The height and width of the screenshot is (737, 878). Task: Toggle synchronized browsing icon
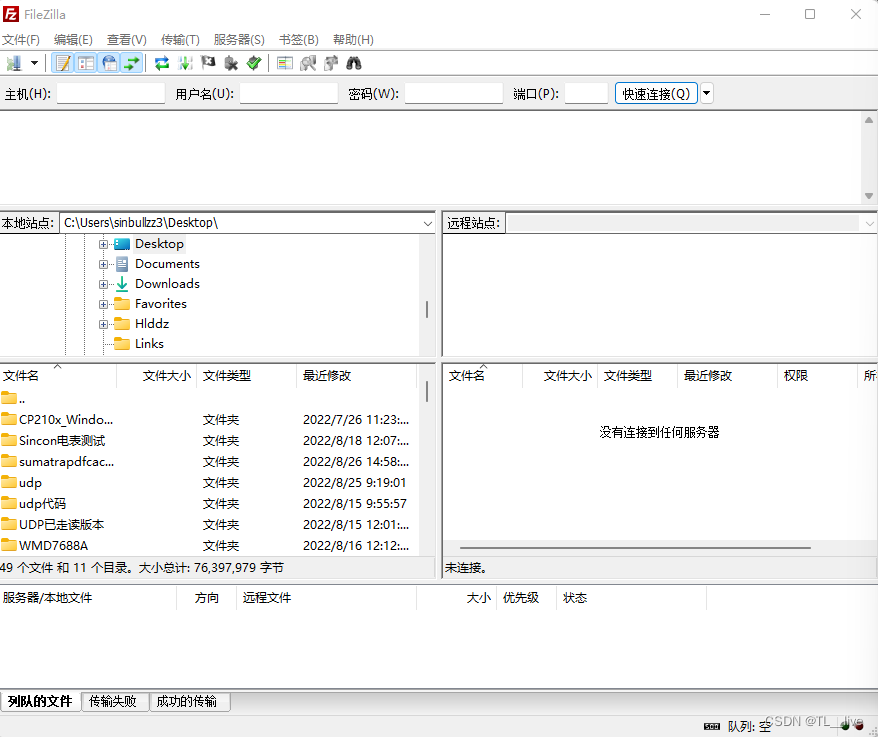[x=331, y=63]
